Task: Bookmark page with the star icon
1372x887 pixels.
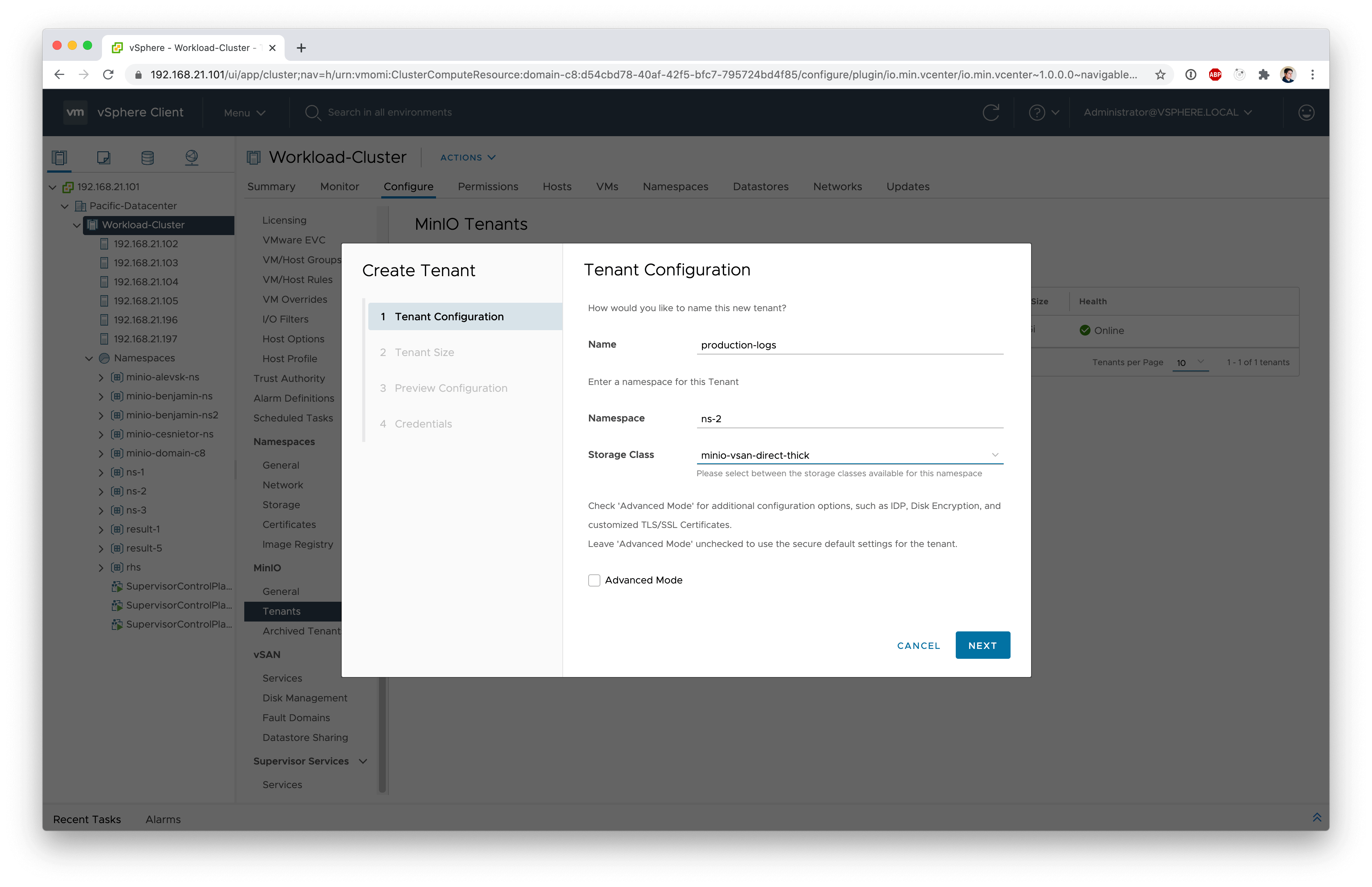Action: point(1160,74)
